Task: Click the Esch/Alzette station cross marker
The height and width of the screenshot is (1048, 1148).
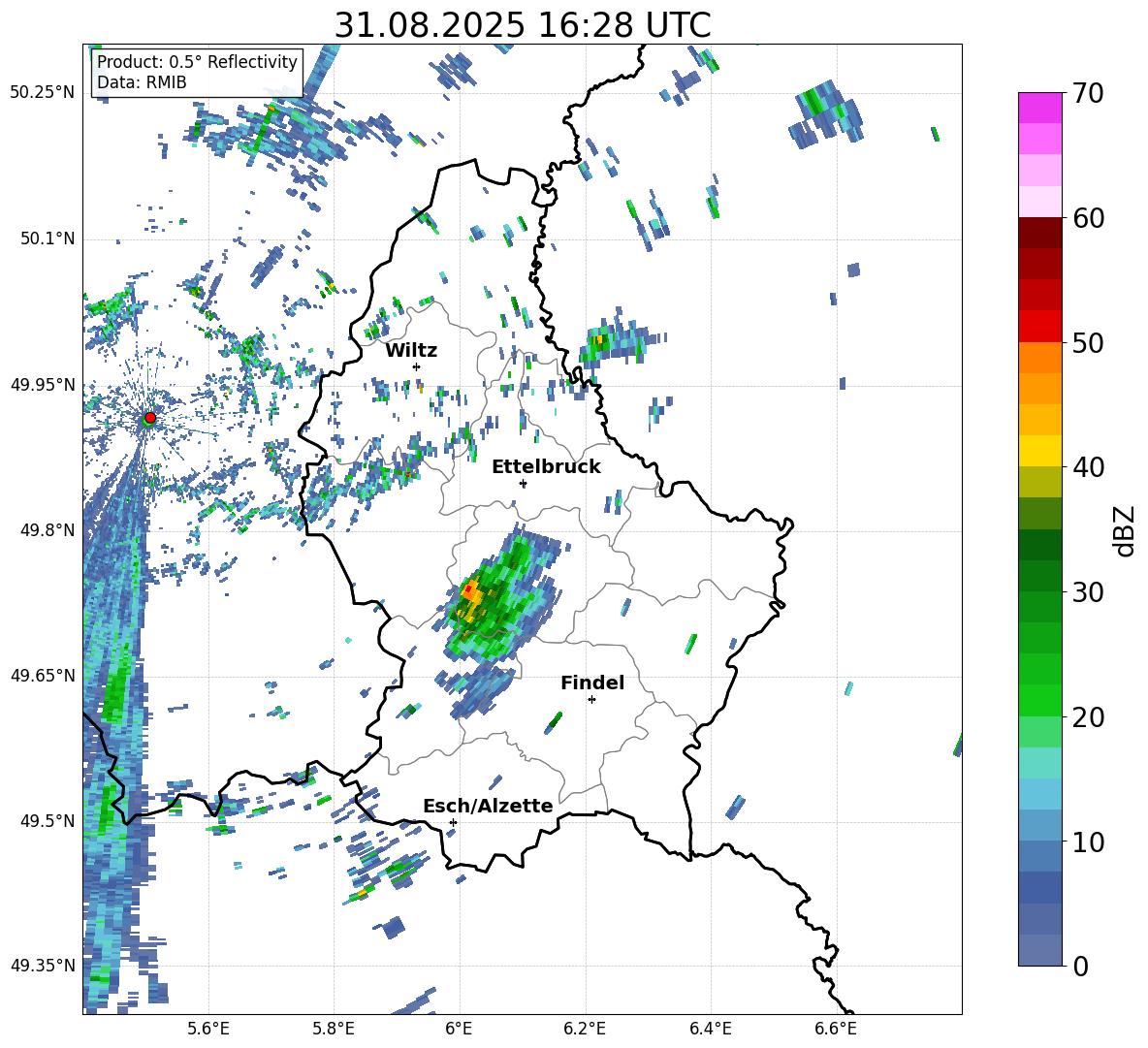Action: point(453,822)
